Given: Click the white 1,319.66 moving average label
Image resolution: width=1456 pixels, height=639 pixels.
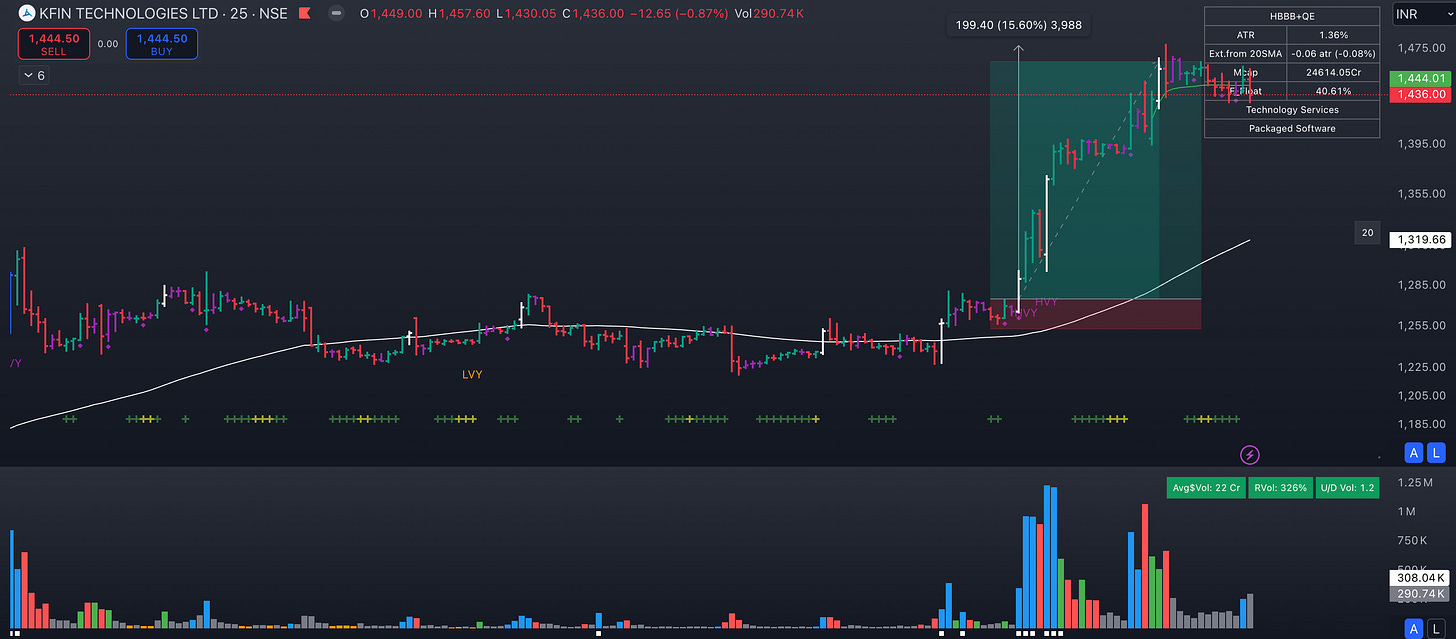Looking at the screenshot, I should pos(1418,240).
